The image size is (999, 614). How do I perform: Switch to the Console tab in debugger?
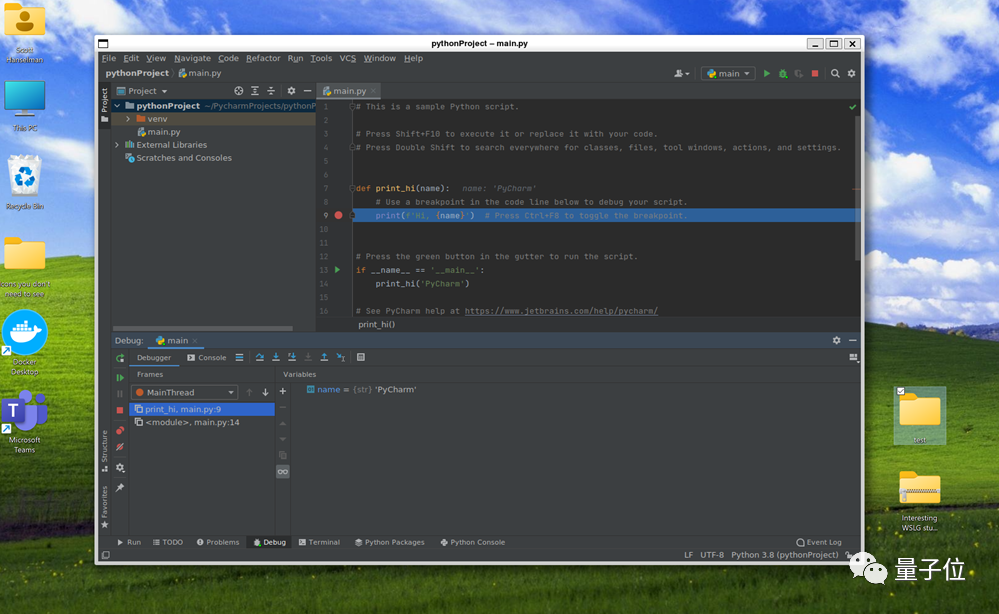pyautogui.click(x=207, y=357)
